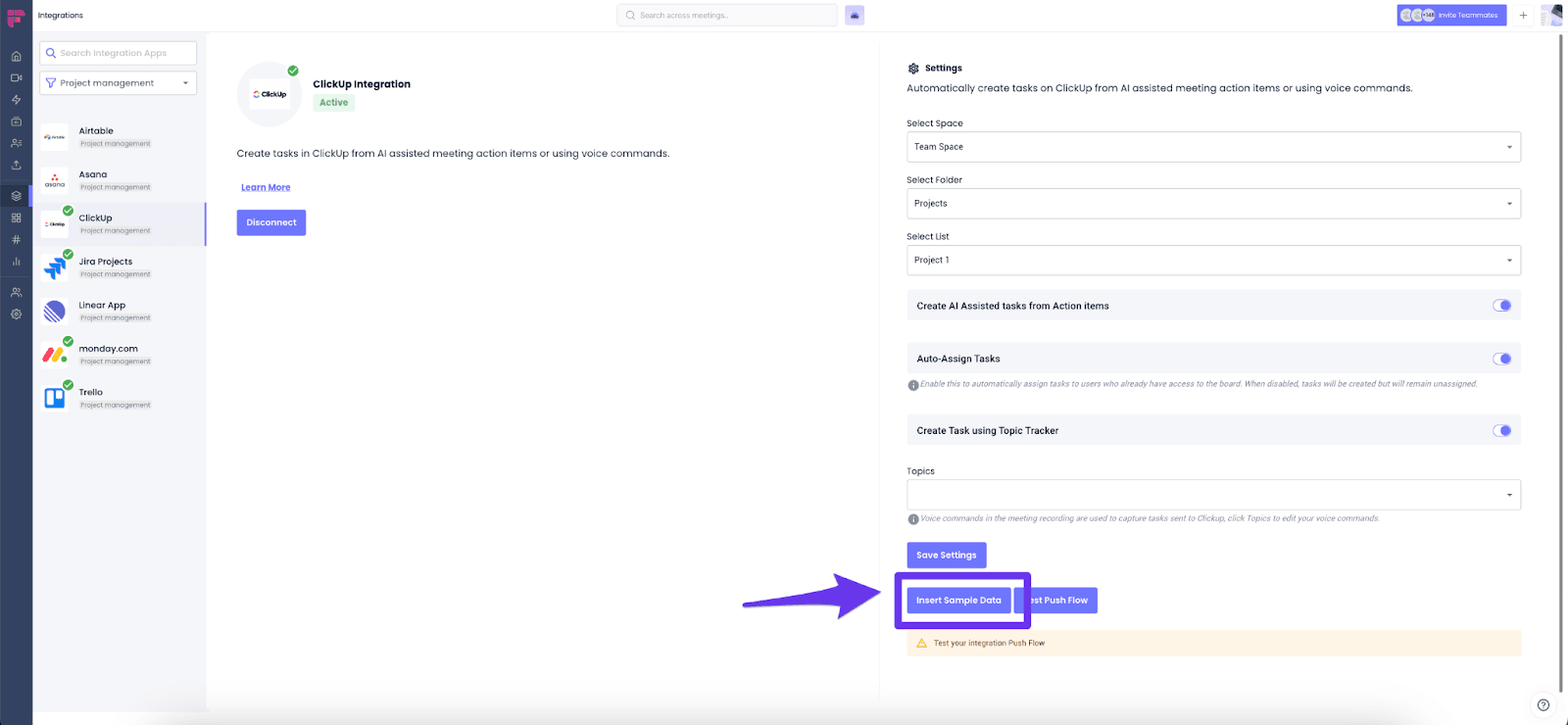1568x725 pixels.
Task: Select Linear App in the list
Action: (119, 312)
